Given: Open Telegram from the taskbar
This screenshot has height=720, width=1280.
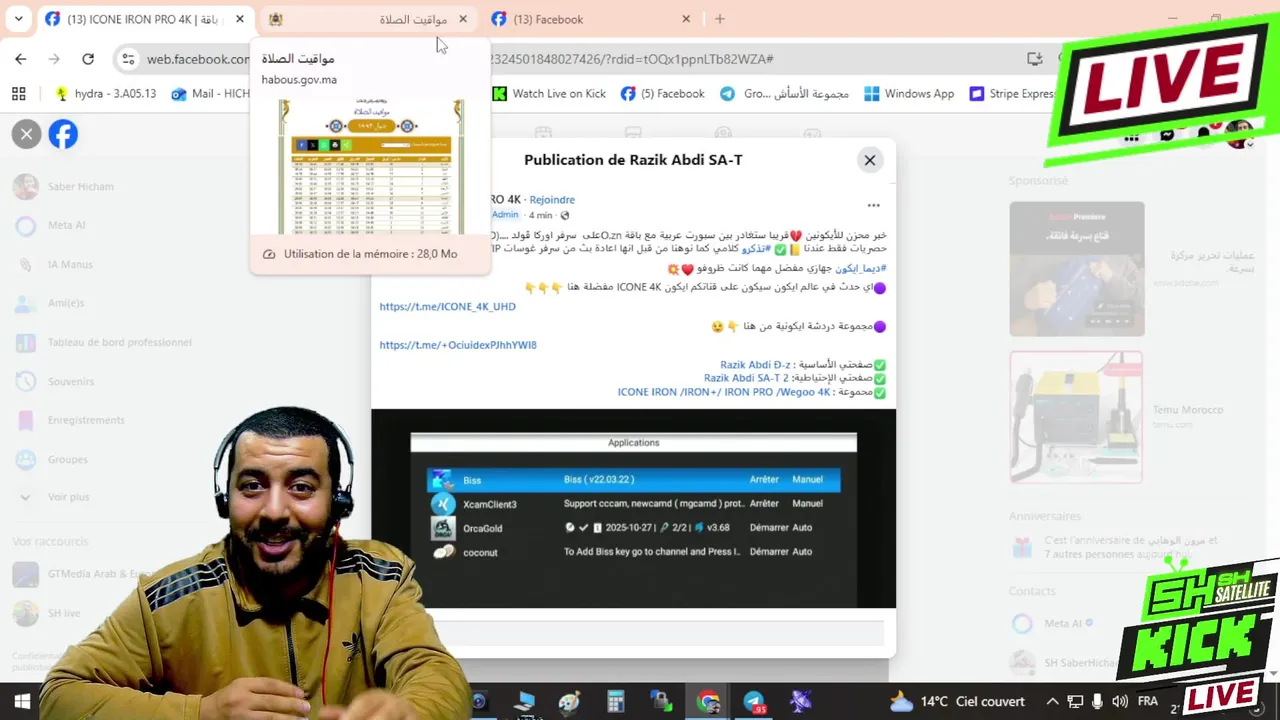Looking at the screenshot, I should [x=754, y=702].
